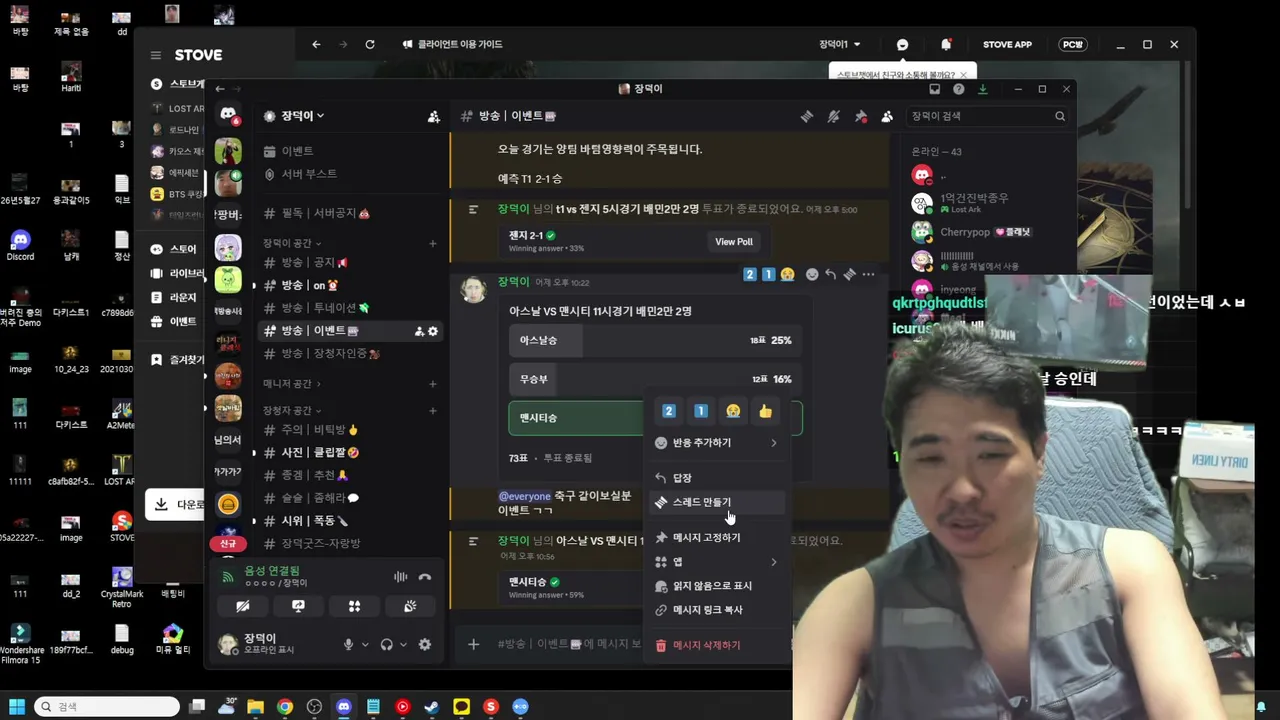Add channel to 장청자 공간 category
1280x720 pixels.
(433, 411)
